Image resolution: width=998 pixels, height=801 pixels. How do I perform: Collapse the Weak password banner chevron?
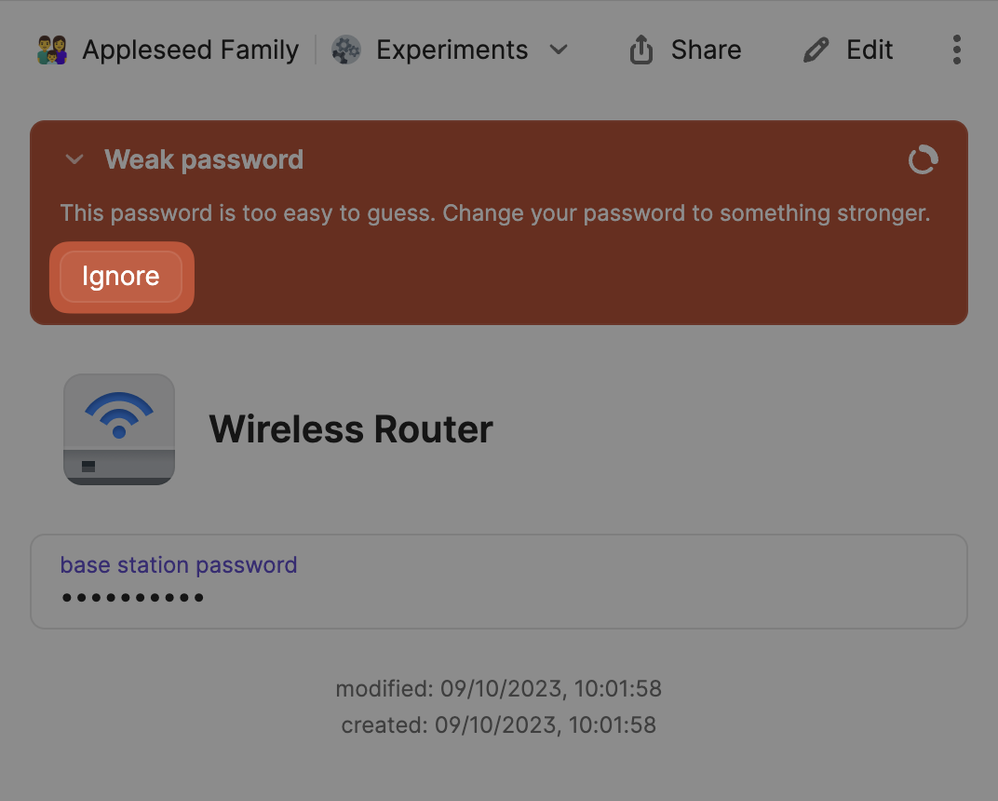pyautogui.click(x=74, y=160)
